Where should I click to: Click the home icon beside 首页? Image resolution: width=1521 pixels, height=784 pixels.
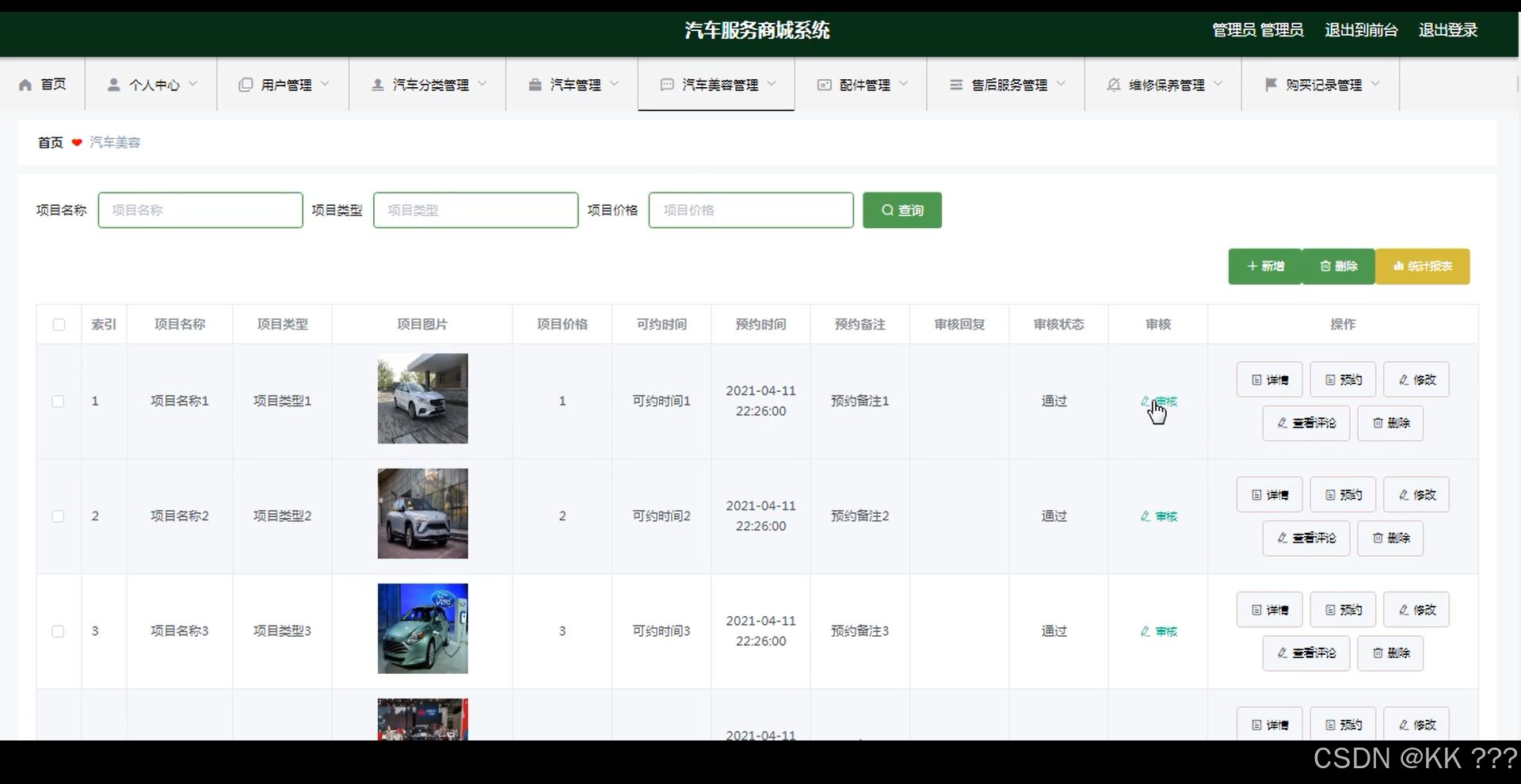[25, 85]
